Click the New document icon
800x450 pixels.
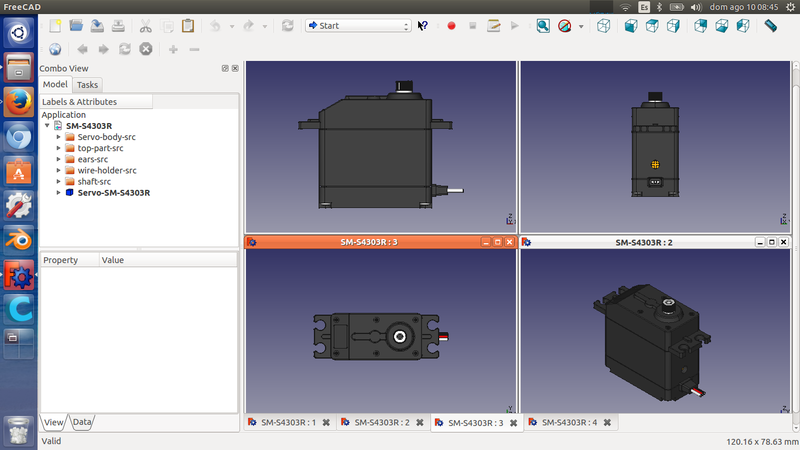point(55,26)
